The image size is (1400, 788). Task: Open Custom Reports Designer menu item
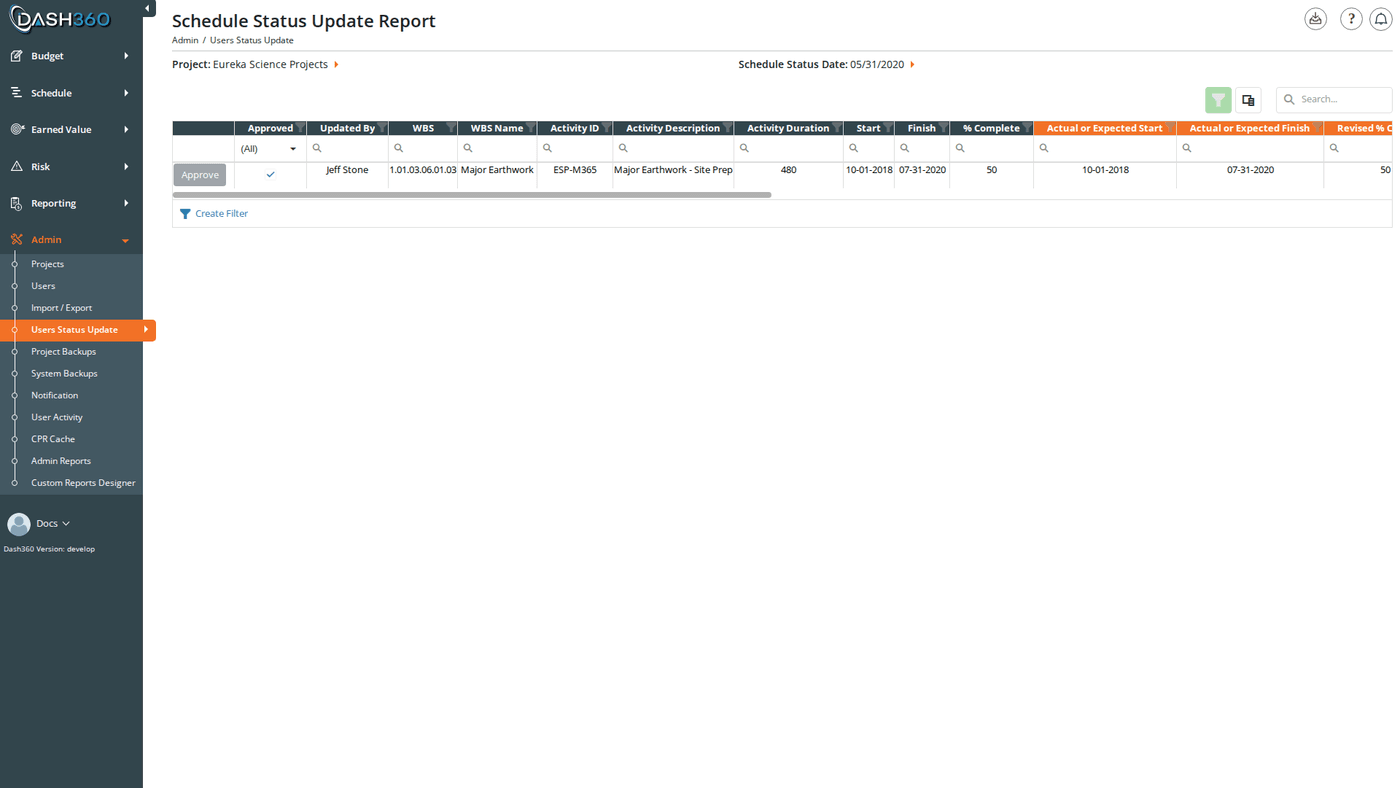[83, 483]
